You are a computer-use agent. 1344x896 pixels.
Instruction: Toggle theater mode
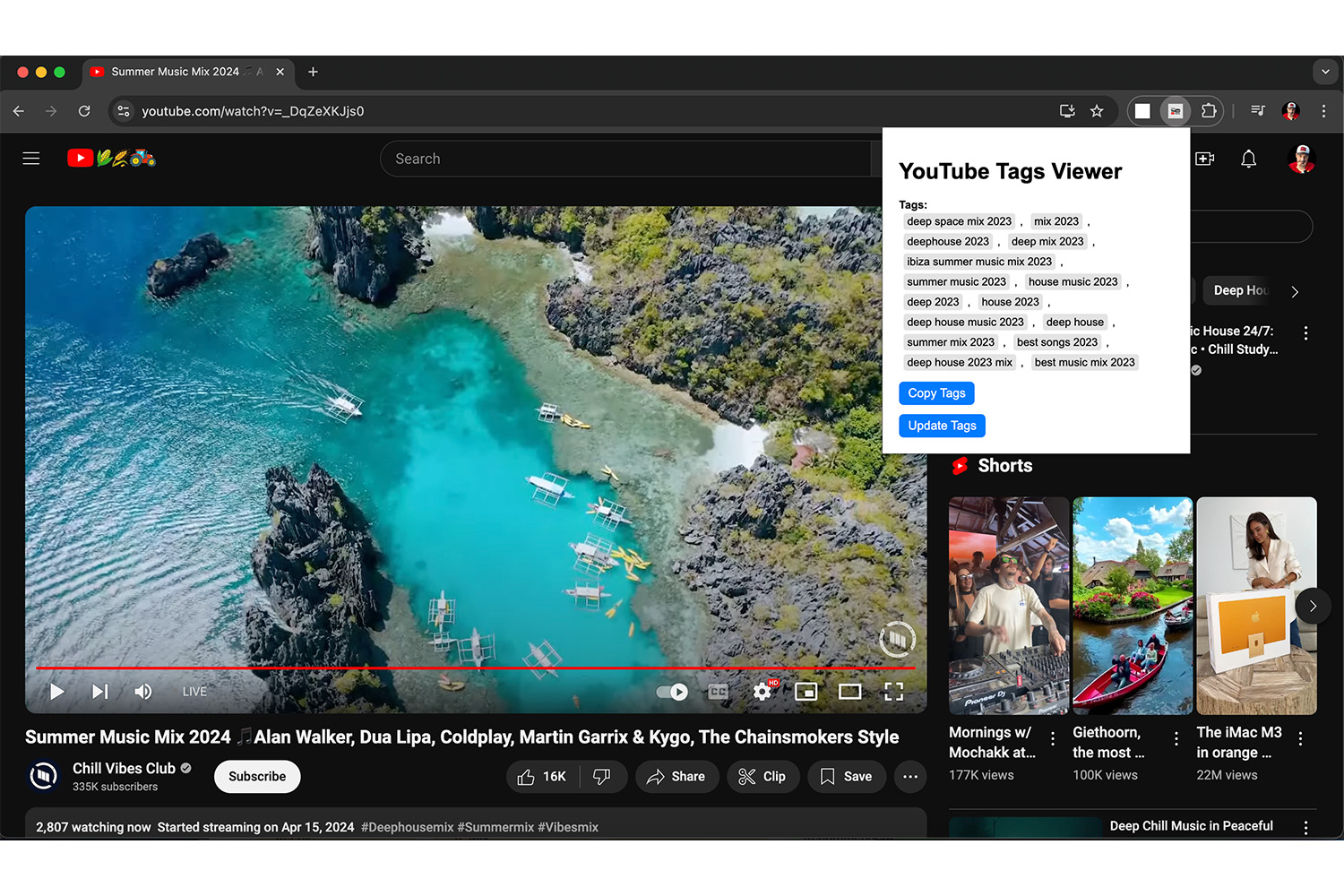coord(849,692)
